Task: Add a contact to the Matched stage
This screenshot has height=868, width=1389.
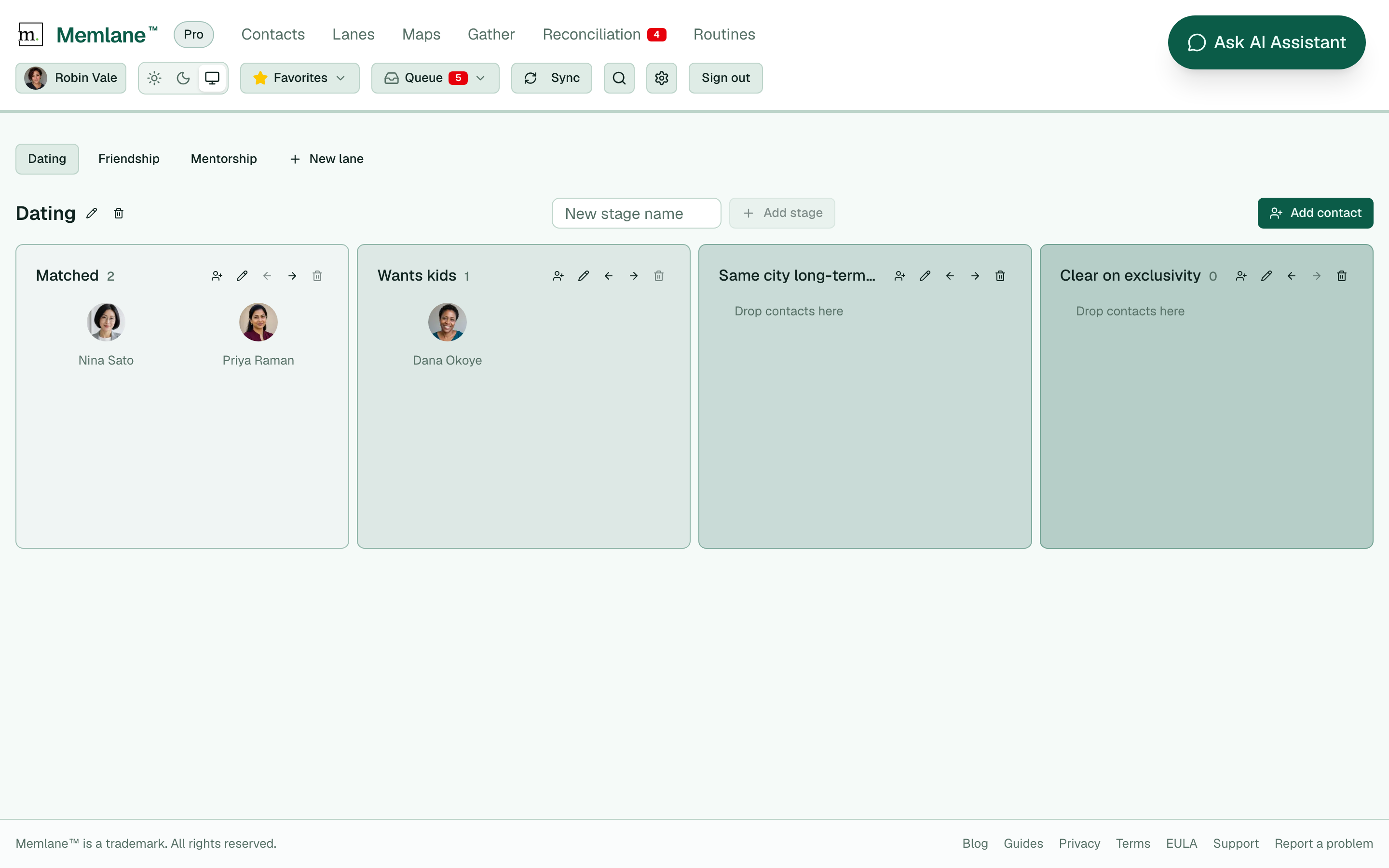Action: (x=217, y=276)
